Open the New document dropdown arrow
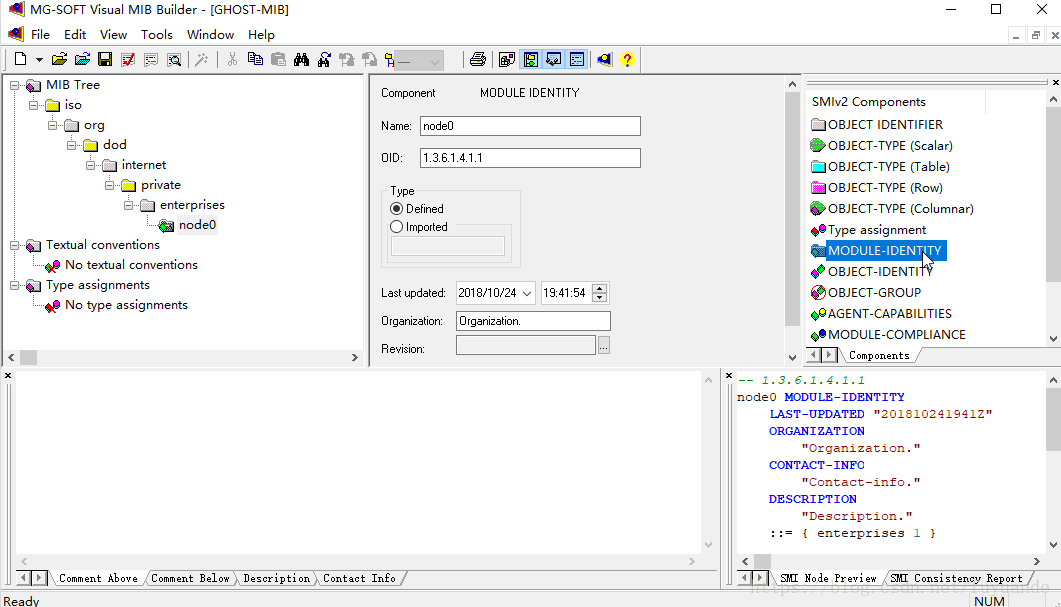 tap(39, 60)
